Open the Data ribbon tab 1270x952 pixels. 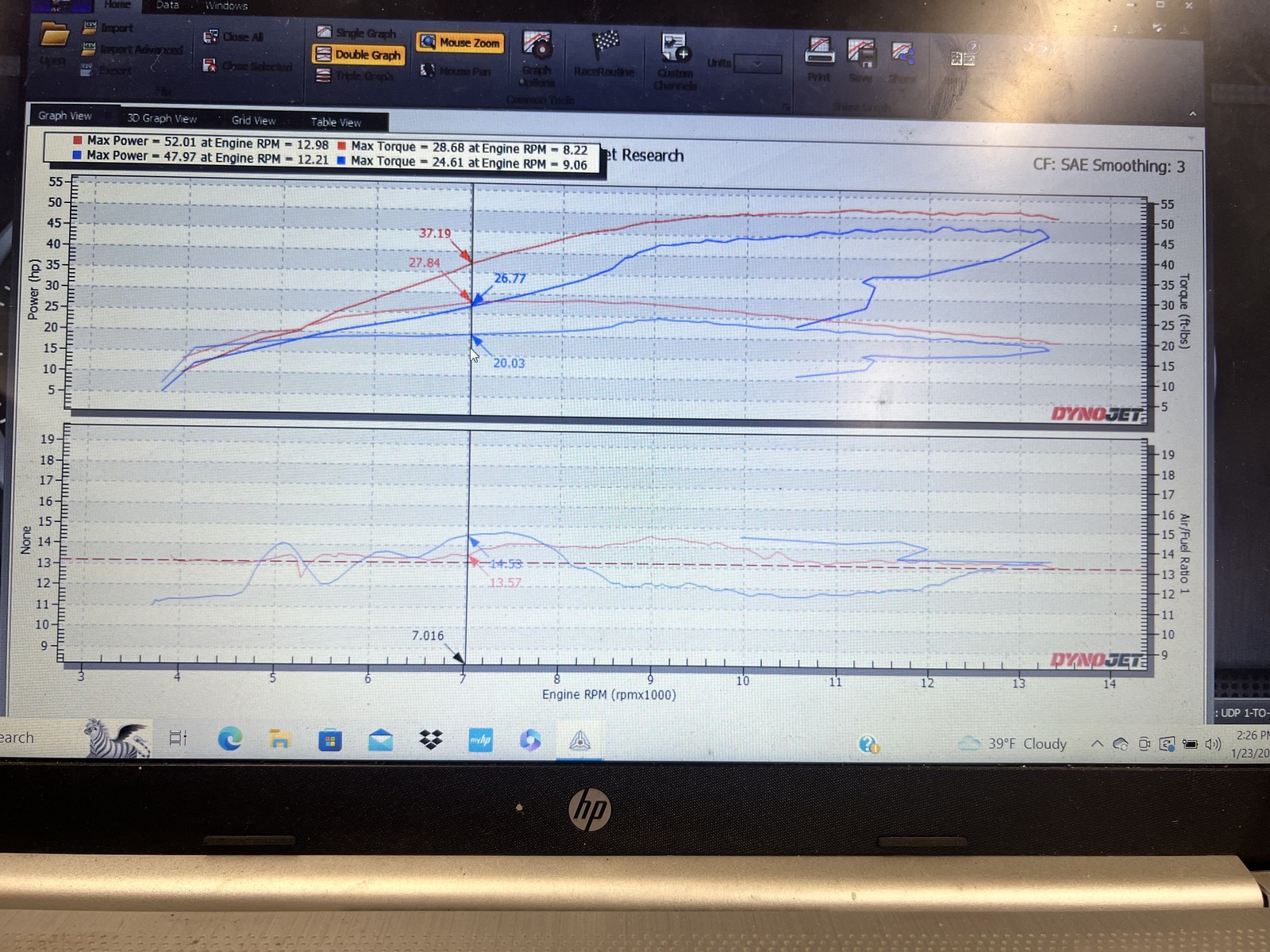167,6
